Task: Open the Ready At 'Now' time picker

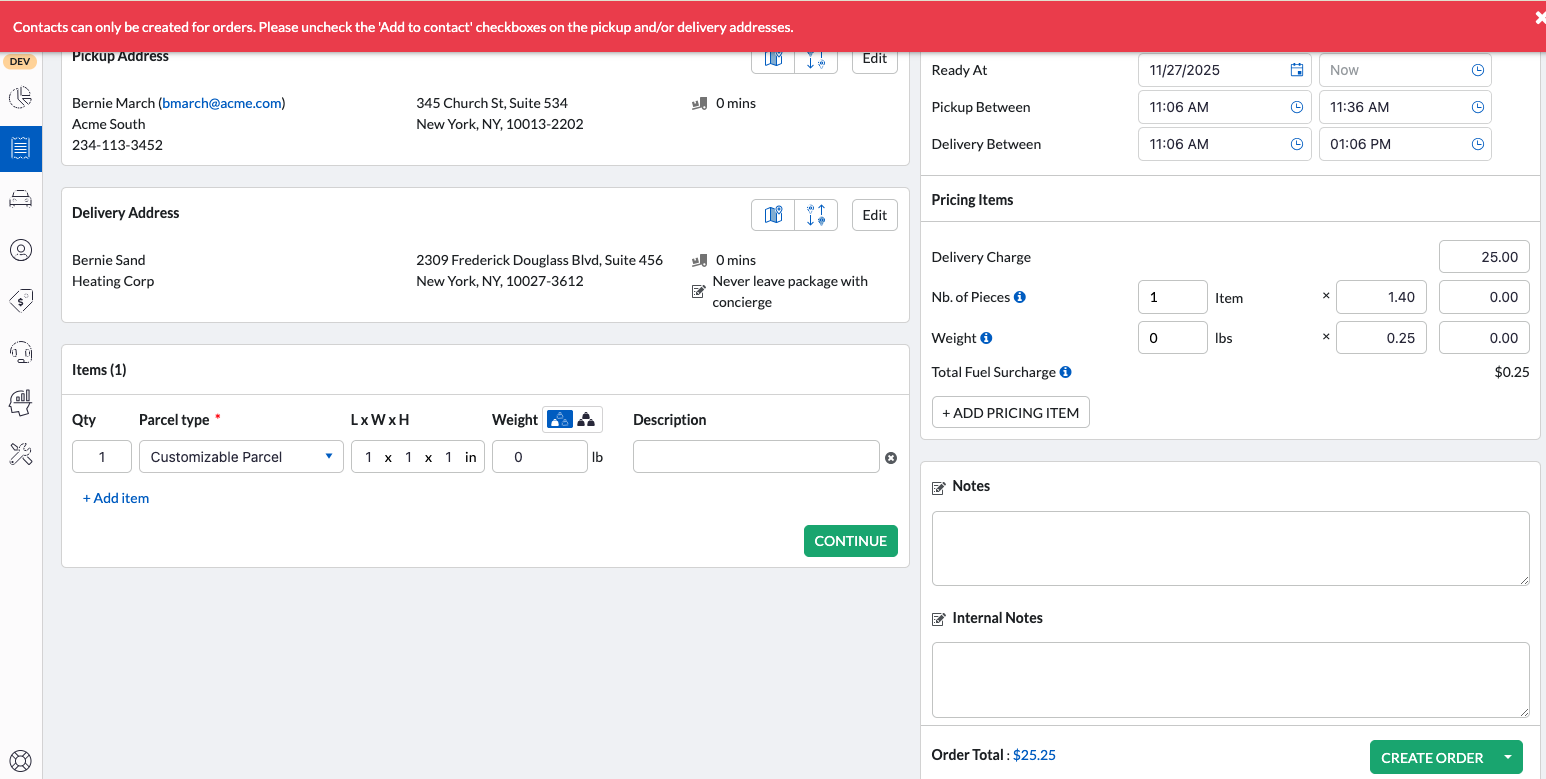Action: tap(1478, 70)
